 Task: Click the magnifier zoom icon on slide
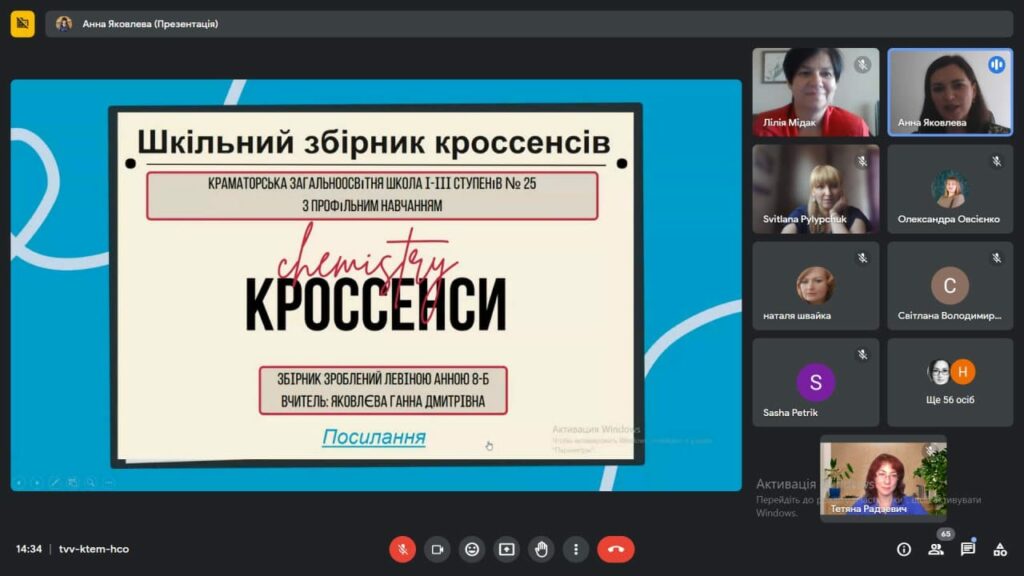pyautogui.click(x=91, y=482)
